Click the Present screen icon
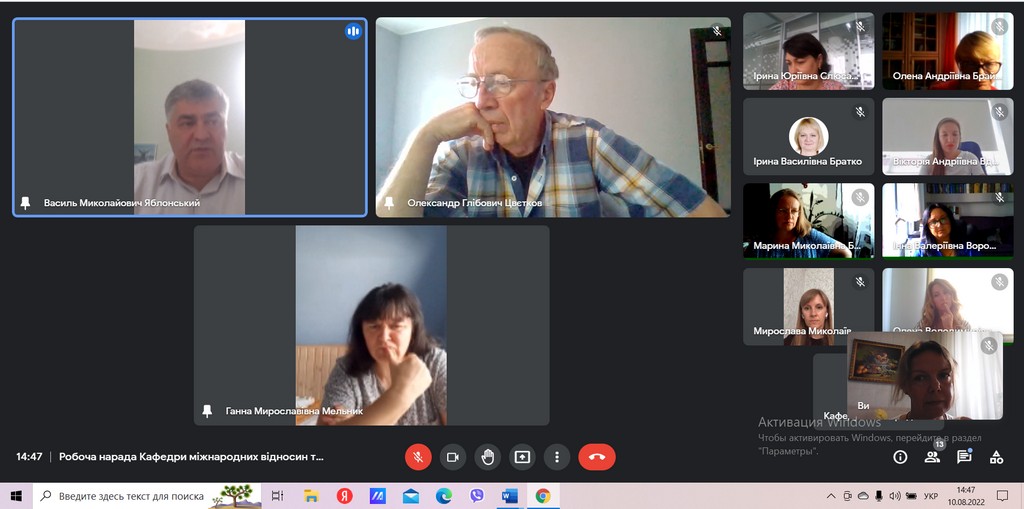 pyautogui.click(x=522, y=457)
